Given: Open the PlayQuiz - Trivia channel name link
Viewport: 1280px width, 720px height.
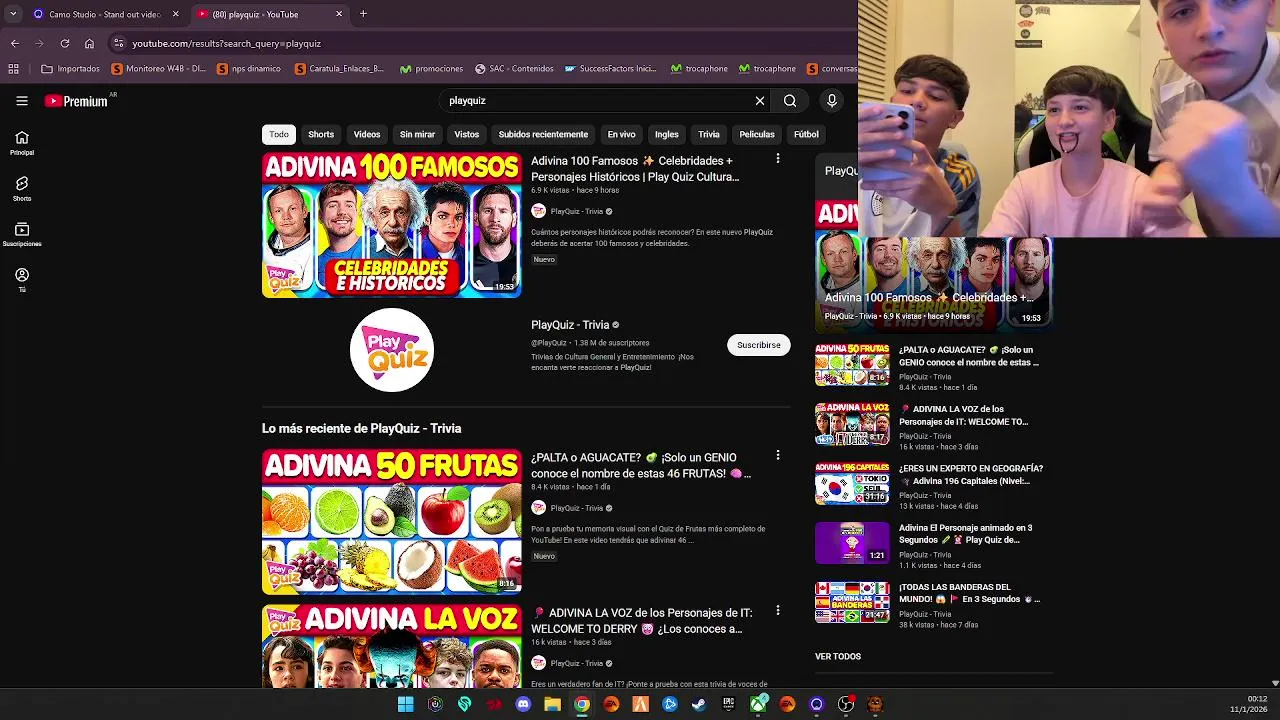Looking at the screenshot, I should (x=570, y=325).
